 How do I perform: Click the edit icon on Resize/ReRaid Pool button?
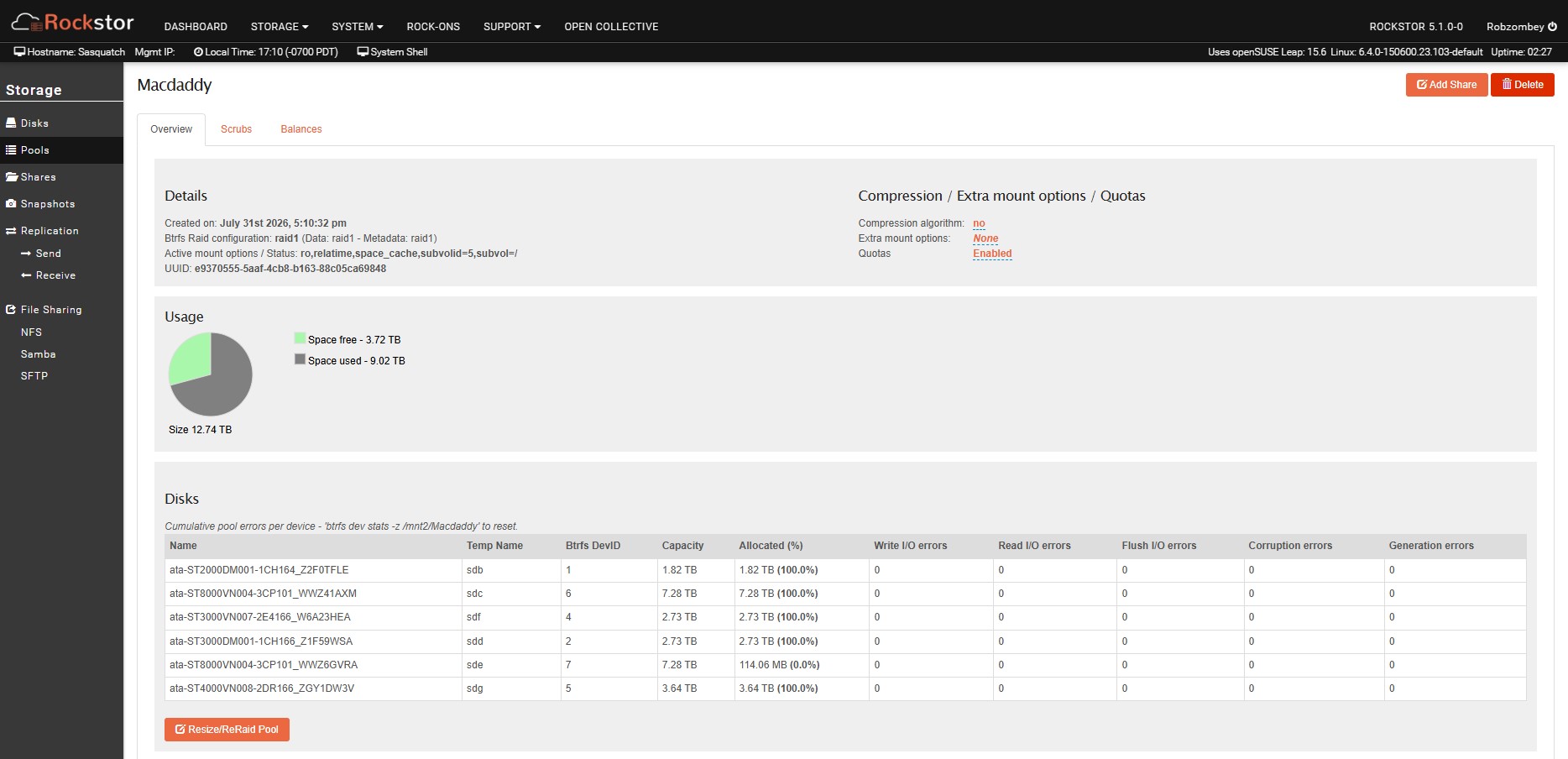tap(180, 729)
